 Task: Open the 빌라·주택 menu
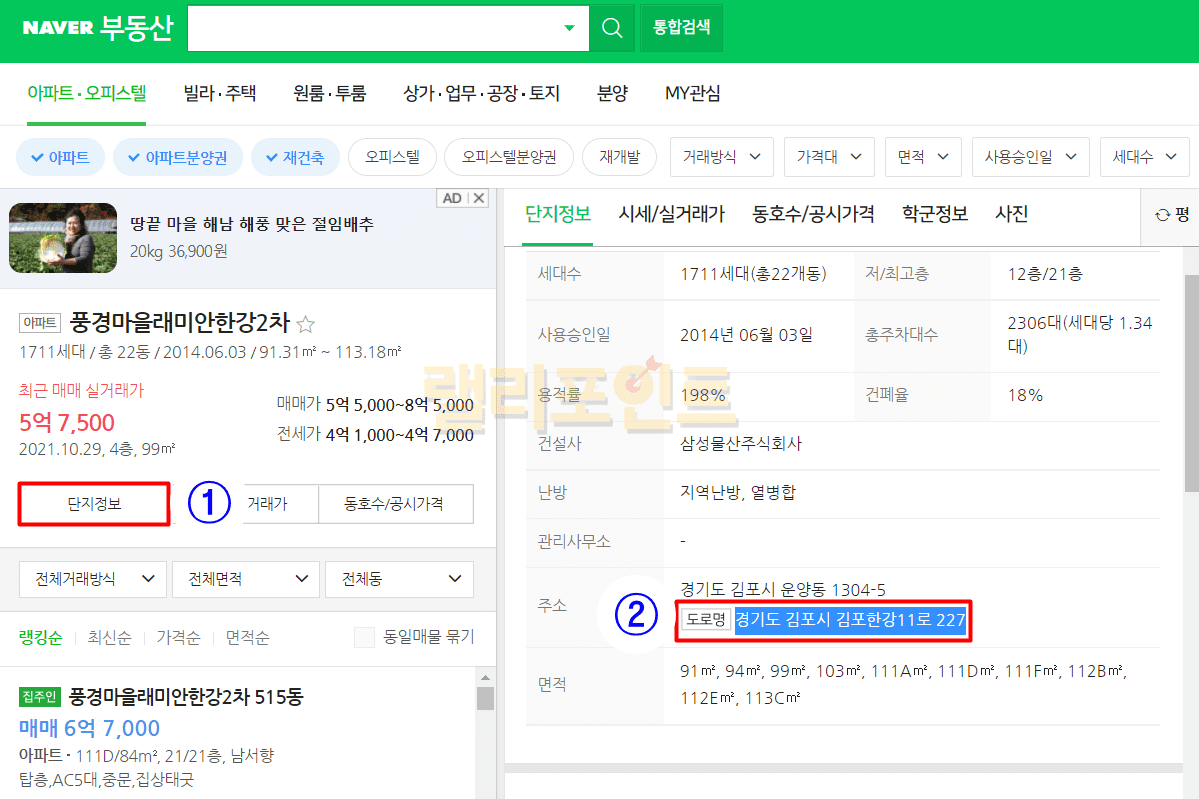coord(220,94)
